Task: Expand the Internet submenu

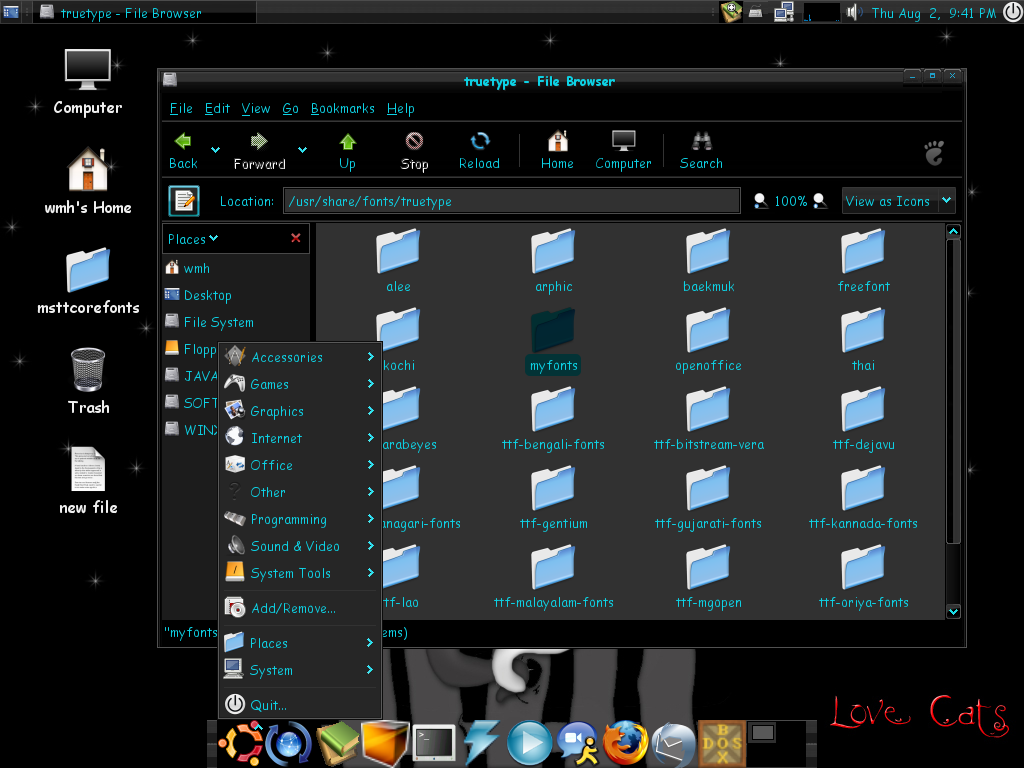Action: tap(300, 438)
